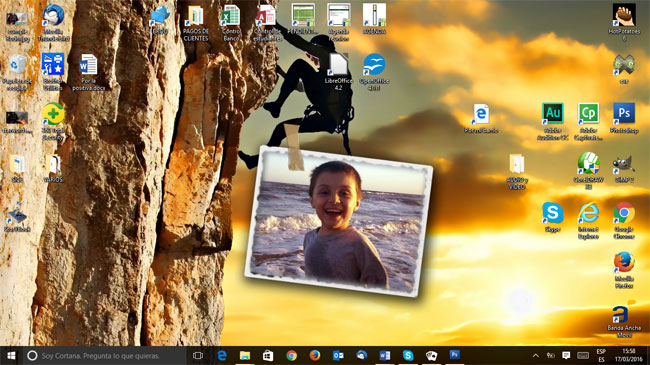Select the OpenOffice desktop shortcut

pos(374,73)
